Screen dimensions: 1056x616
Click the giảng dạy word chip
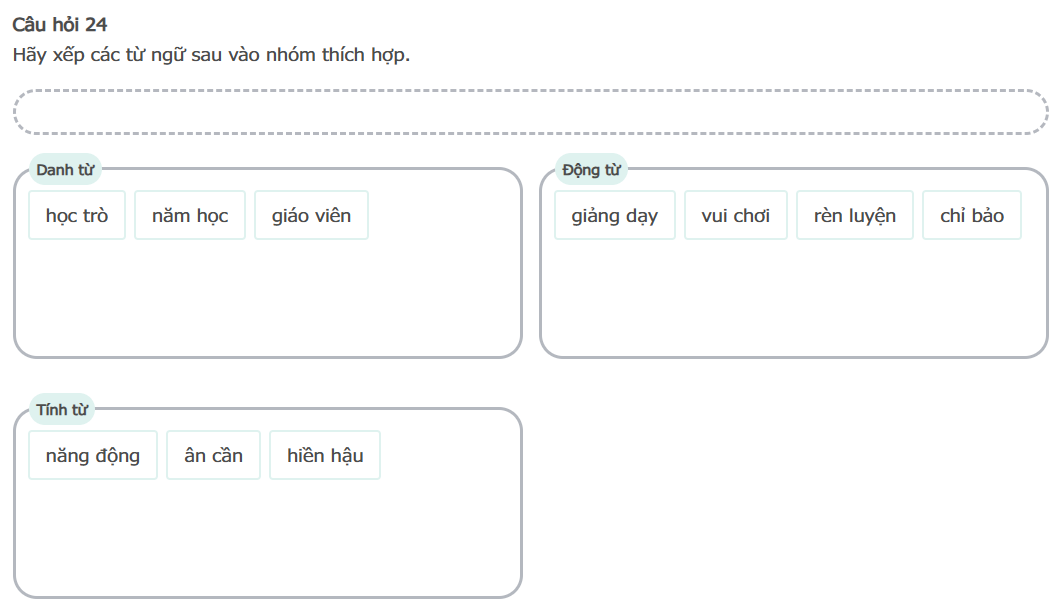coord(615,215)
